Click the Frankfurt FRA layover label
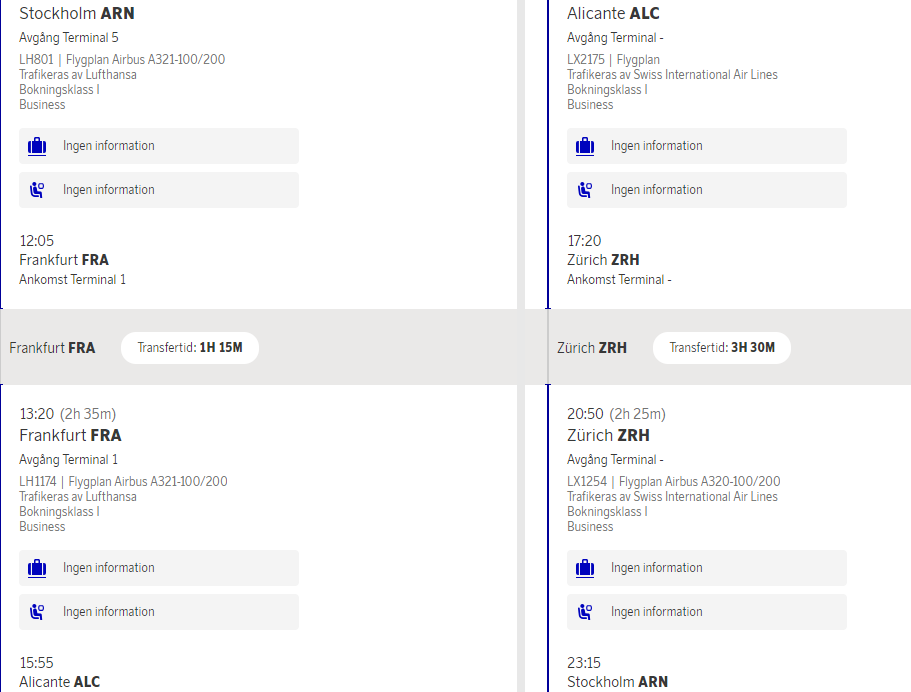 tap(52, 348)
